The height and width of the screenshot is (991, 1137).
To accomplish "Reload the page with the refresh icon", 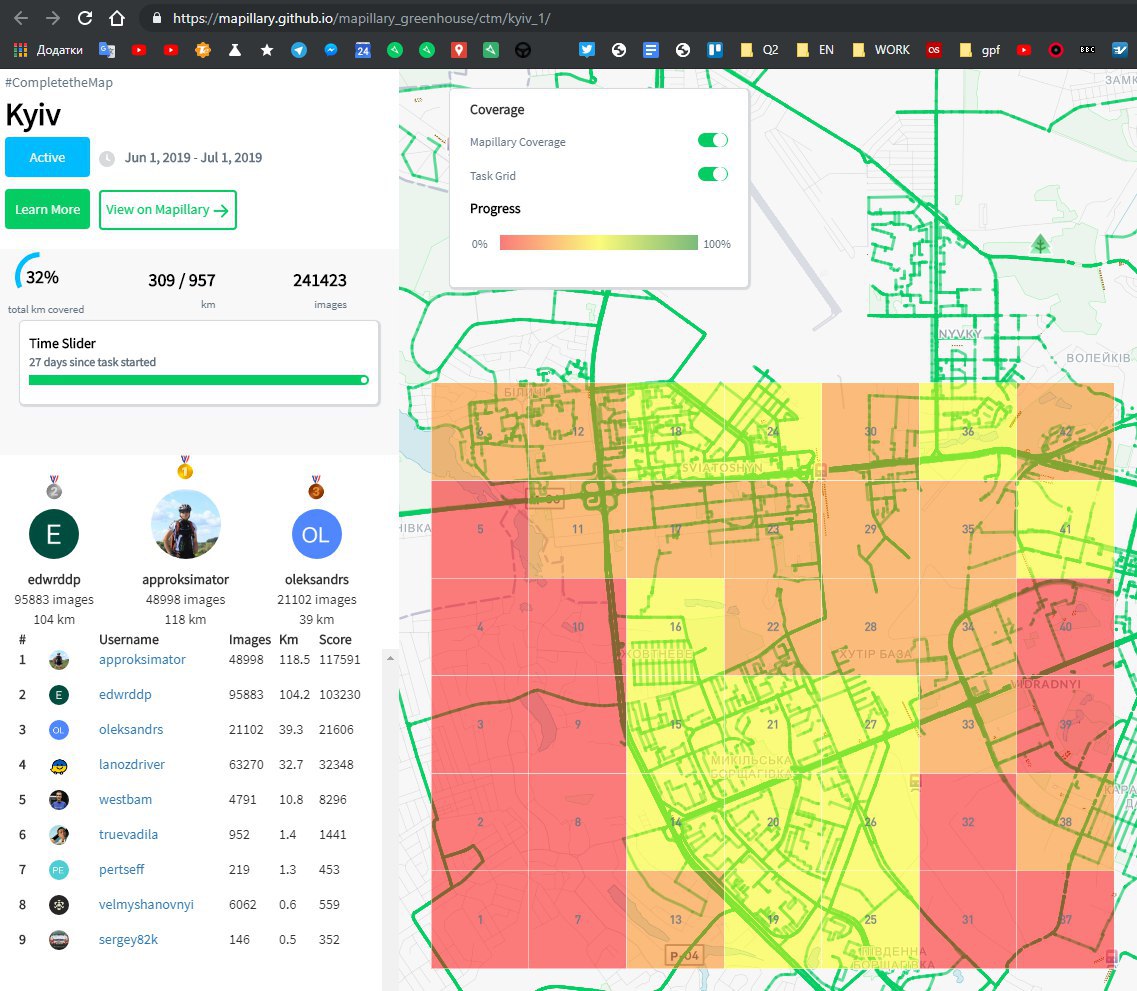I will (85, 18).
